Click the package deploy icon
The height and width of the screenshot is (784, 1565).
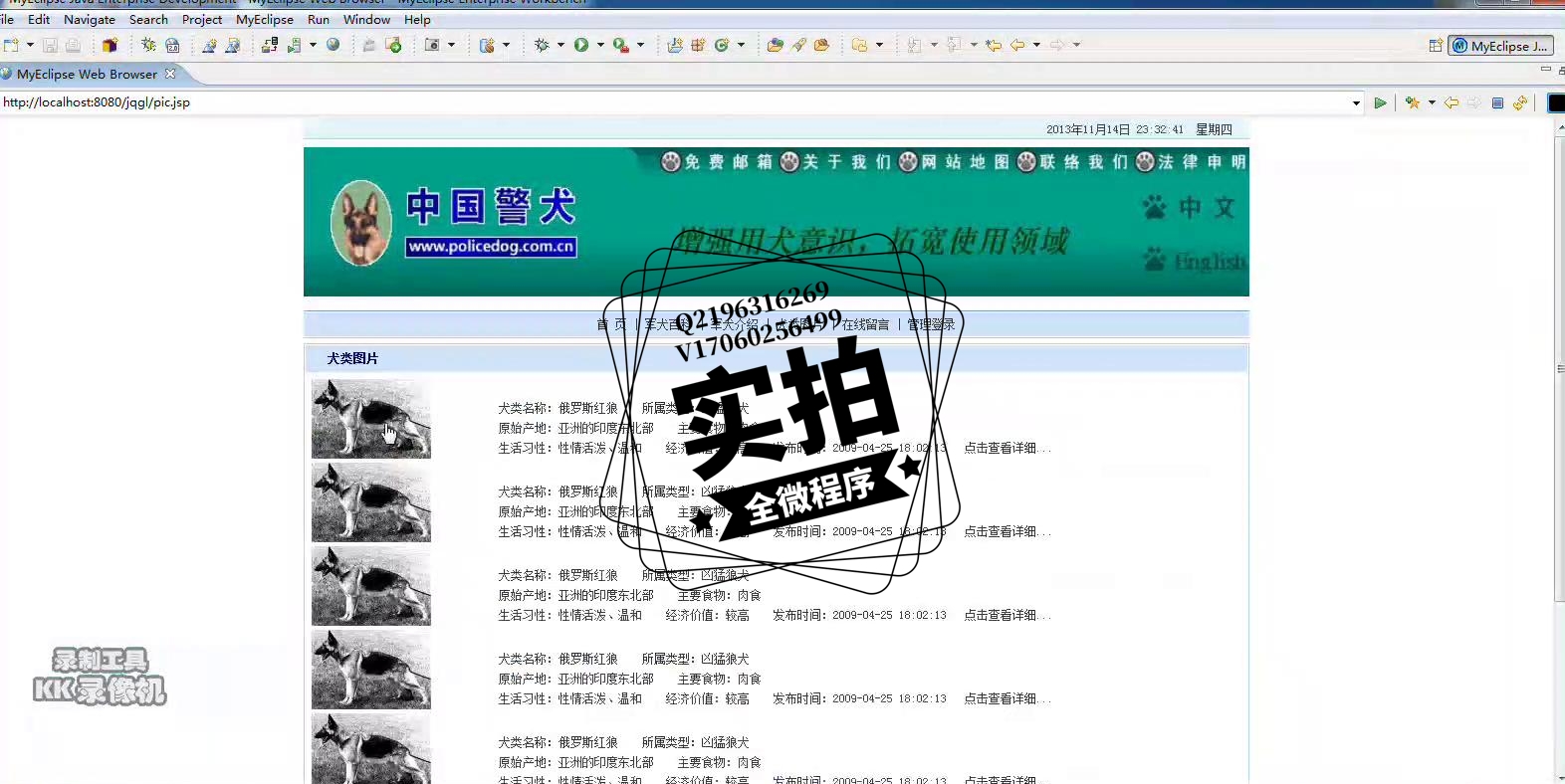pos(110,45)
